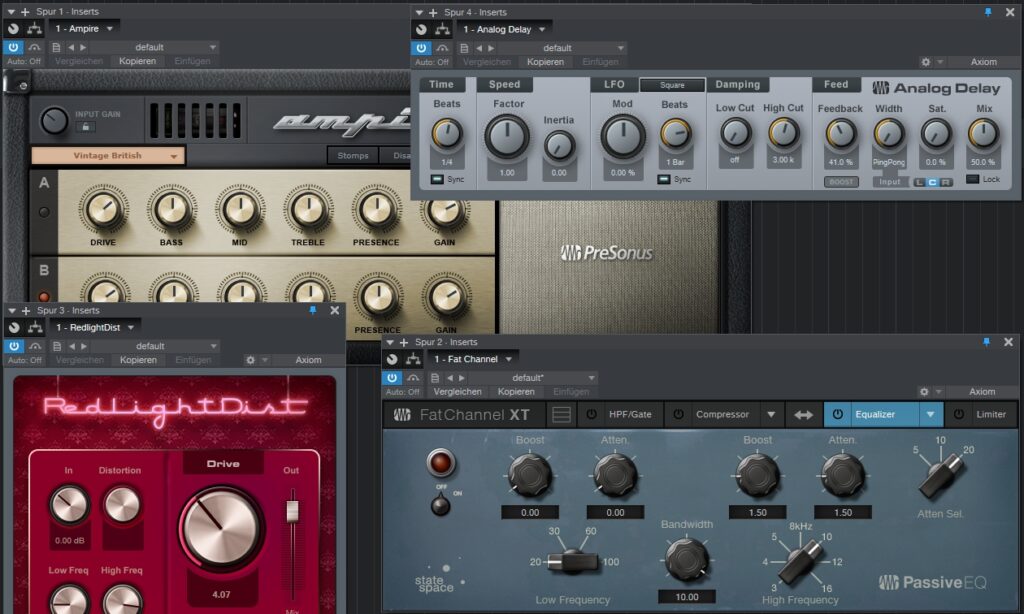Open automation mode icon in Spur 2 window

[x=413, y=378]
